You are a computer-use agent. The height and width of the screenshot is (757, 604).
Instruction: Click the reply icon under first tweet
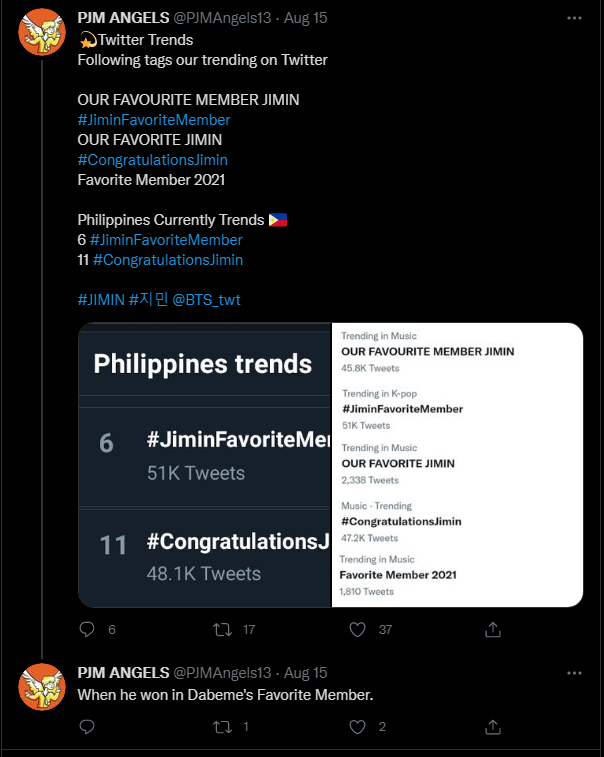[87, 629]
